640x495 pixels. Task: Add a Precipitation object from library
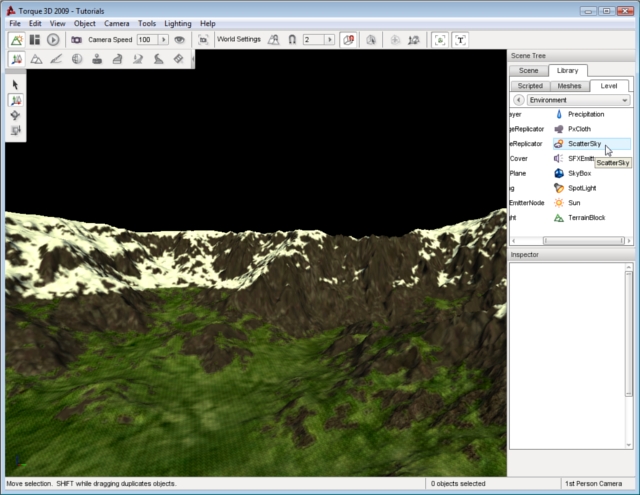click(585, 114)
